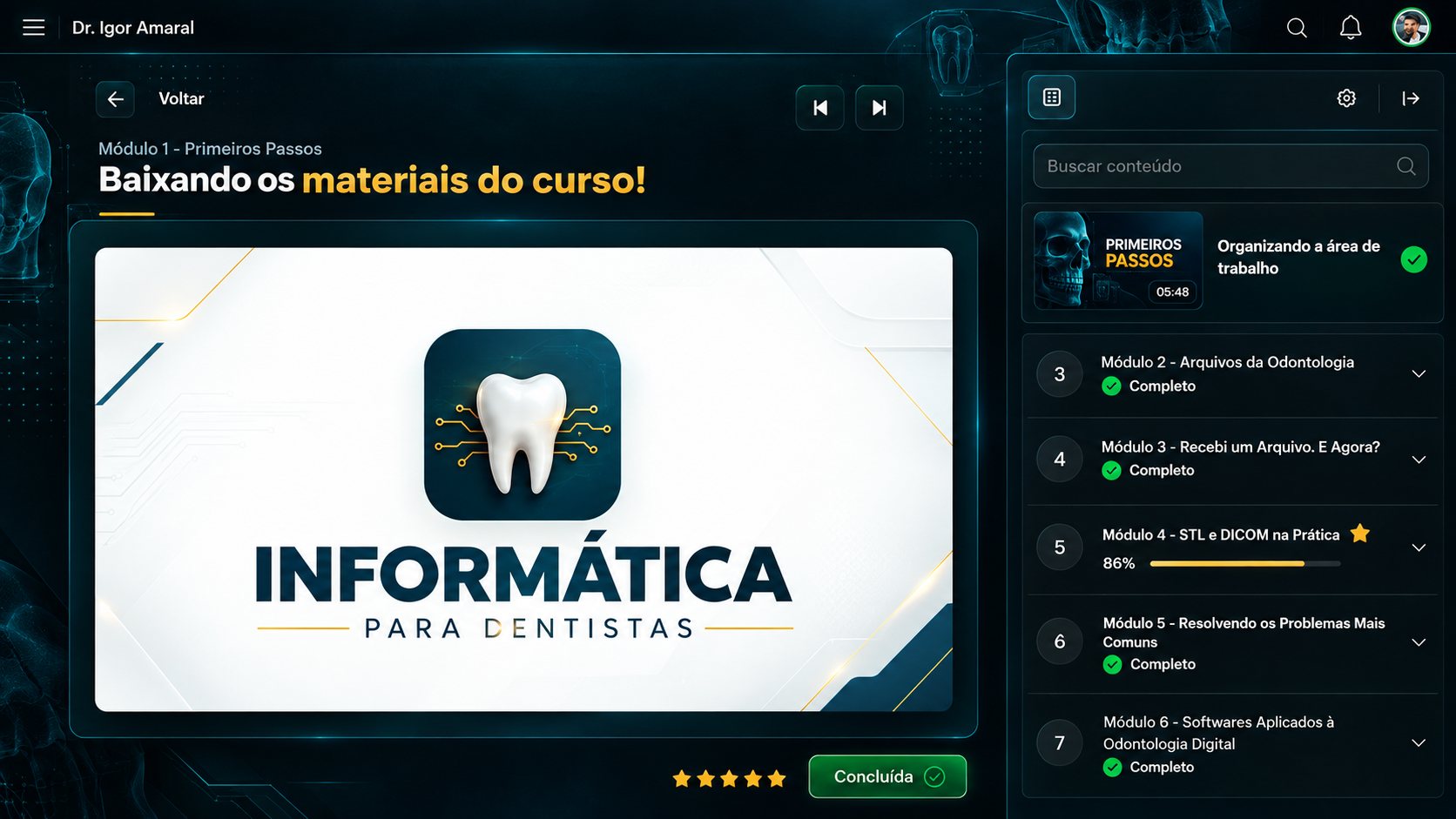
Task: Skip to next lesson
Action: pos(880,108)
